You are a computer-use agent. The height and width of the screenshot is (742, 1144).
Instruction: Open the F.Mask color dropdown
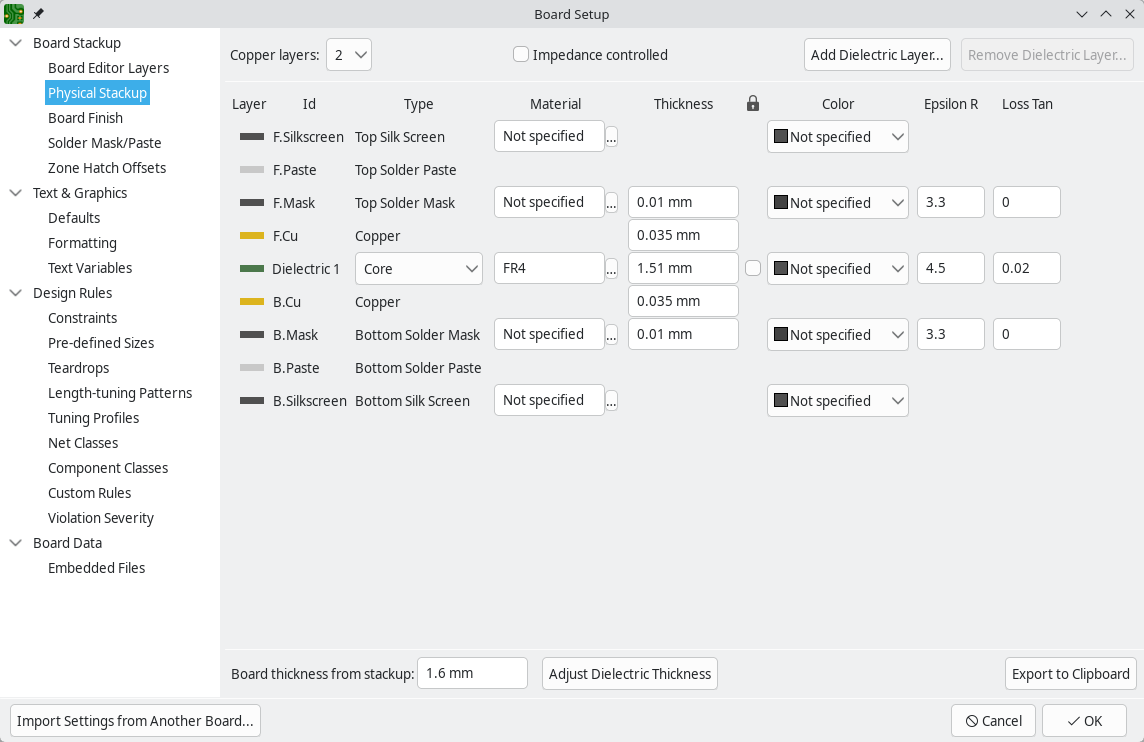pyautogui.click(x=837, y=203)
